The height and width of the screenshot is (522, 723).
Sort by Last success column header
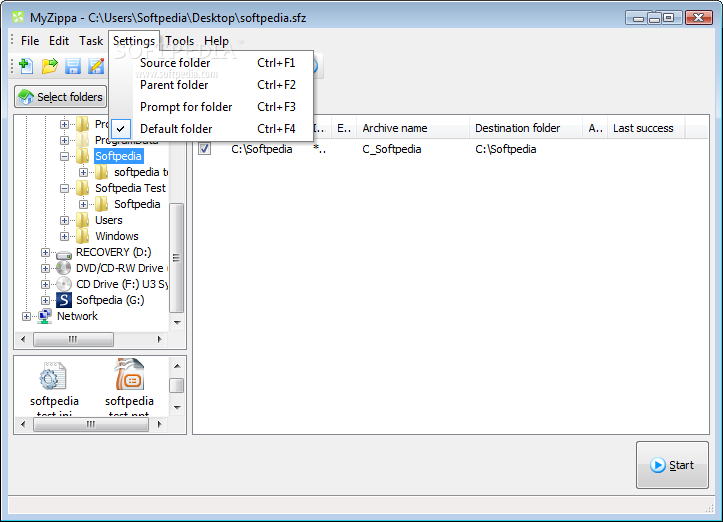[646, 128]
